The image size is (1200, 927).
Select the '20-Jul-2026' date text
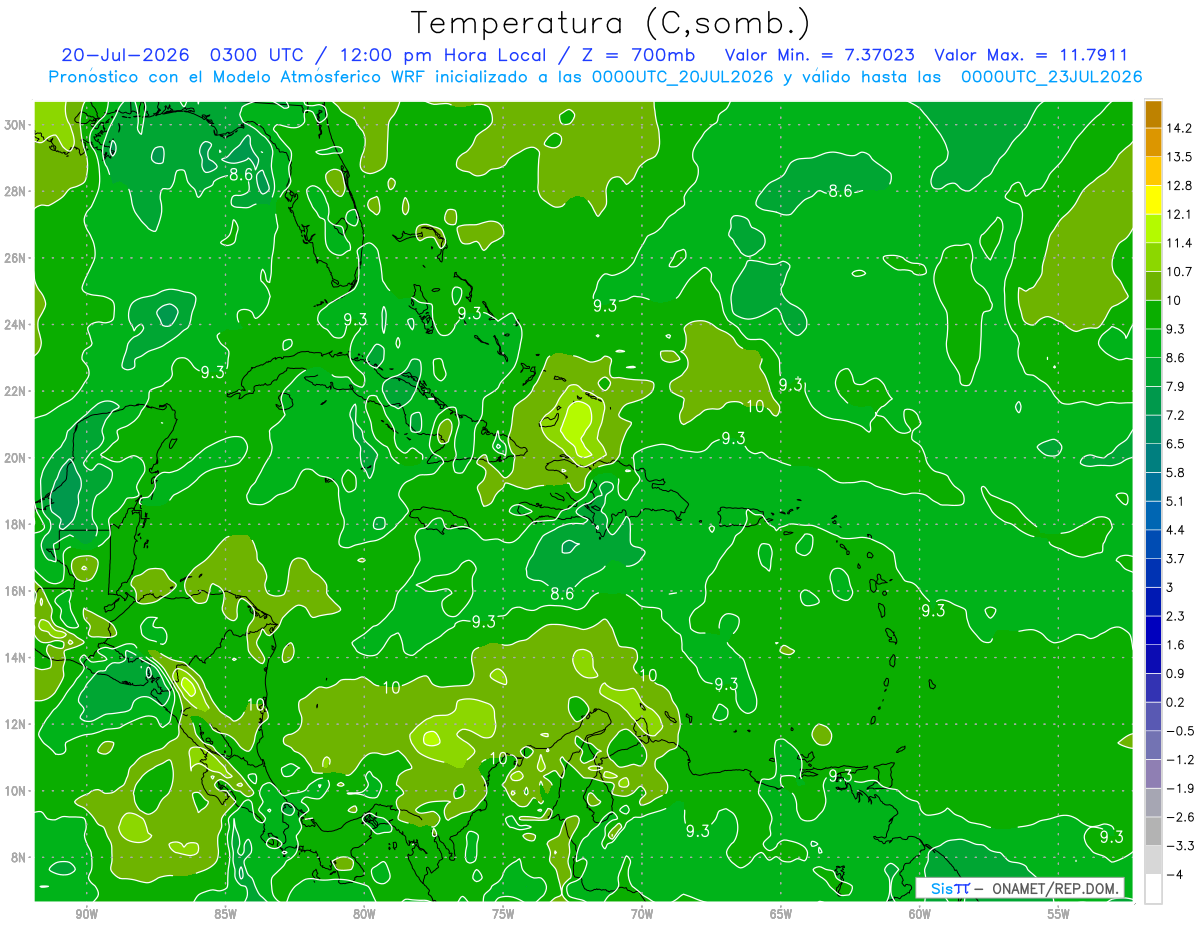(126, 55)
